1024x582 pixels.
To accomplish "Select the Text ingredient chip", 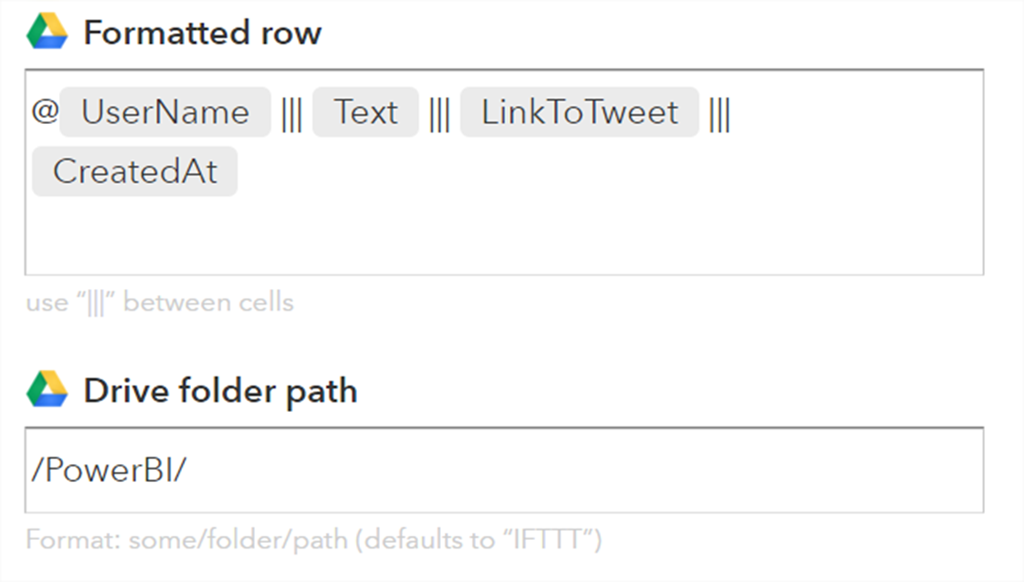I will [365, 112].
